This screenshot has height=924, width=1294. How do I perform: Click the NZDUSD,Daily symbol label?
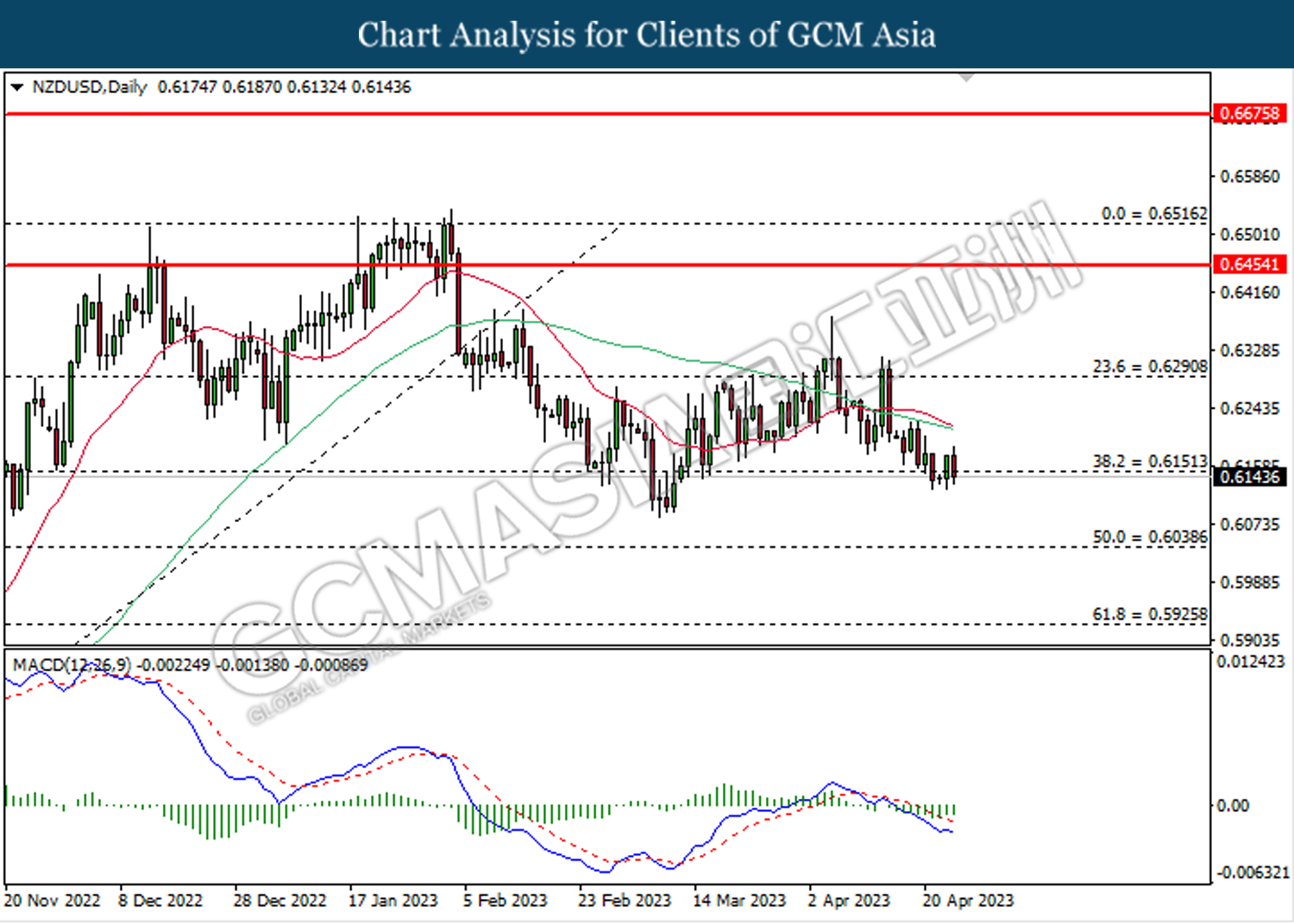point(89,87)
